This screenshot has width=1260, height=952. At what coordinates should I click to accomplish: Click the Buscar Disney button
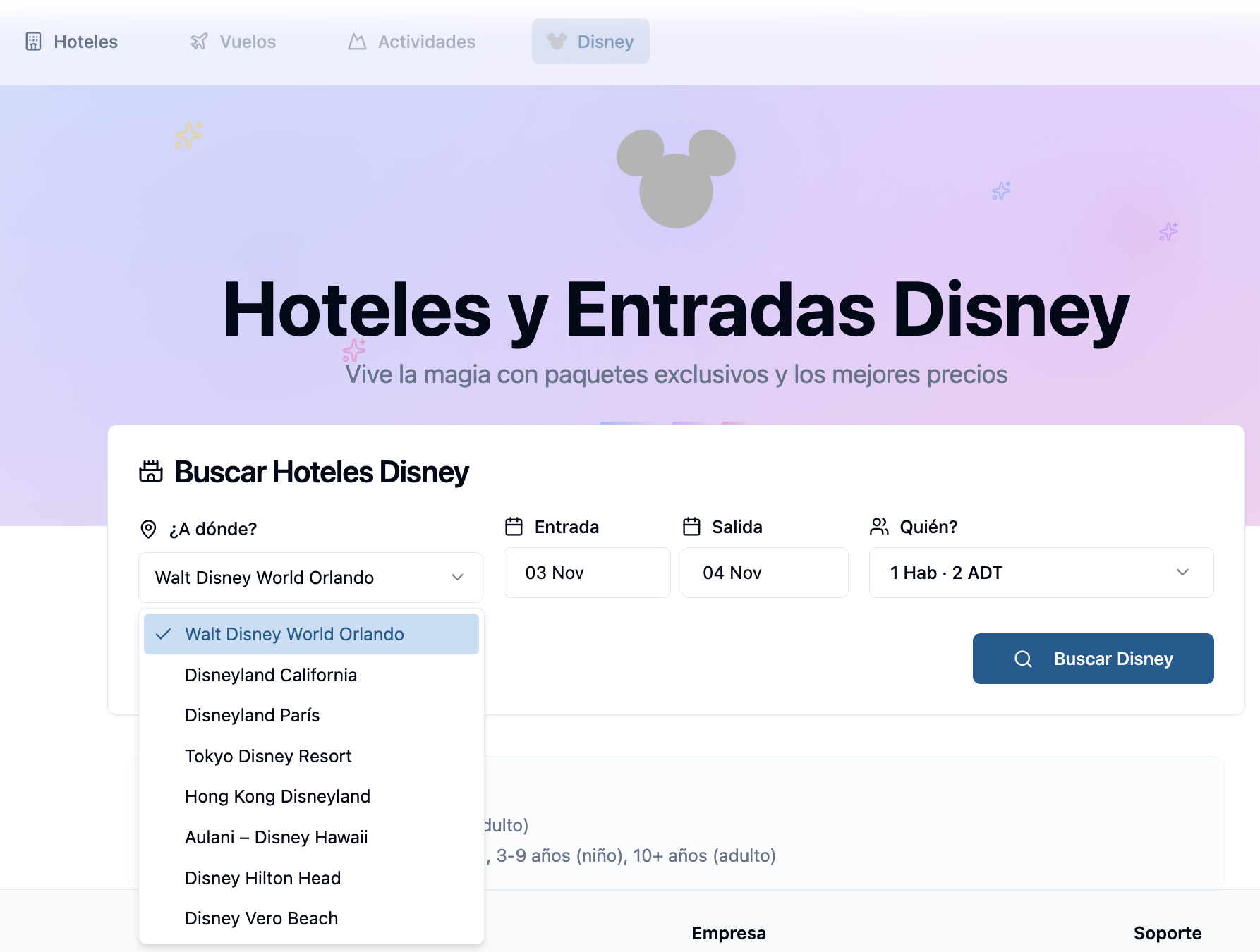click(1093, 659)
